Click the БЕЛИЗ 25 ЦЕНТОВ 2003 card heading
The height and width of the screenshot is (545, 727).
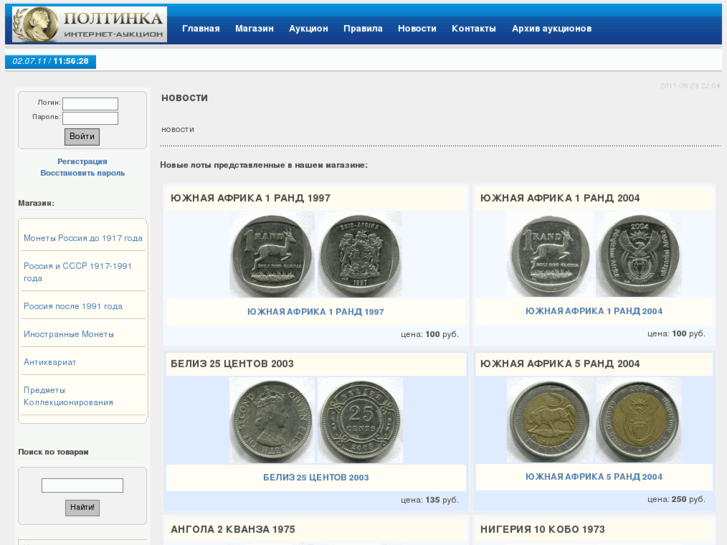232,364
